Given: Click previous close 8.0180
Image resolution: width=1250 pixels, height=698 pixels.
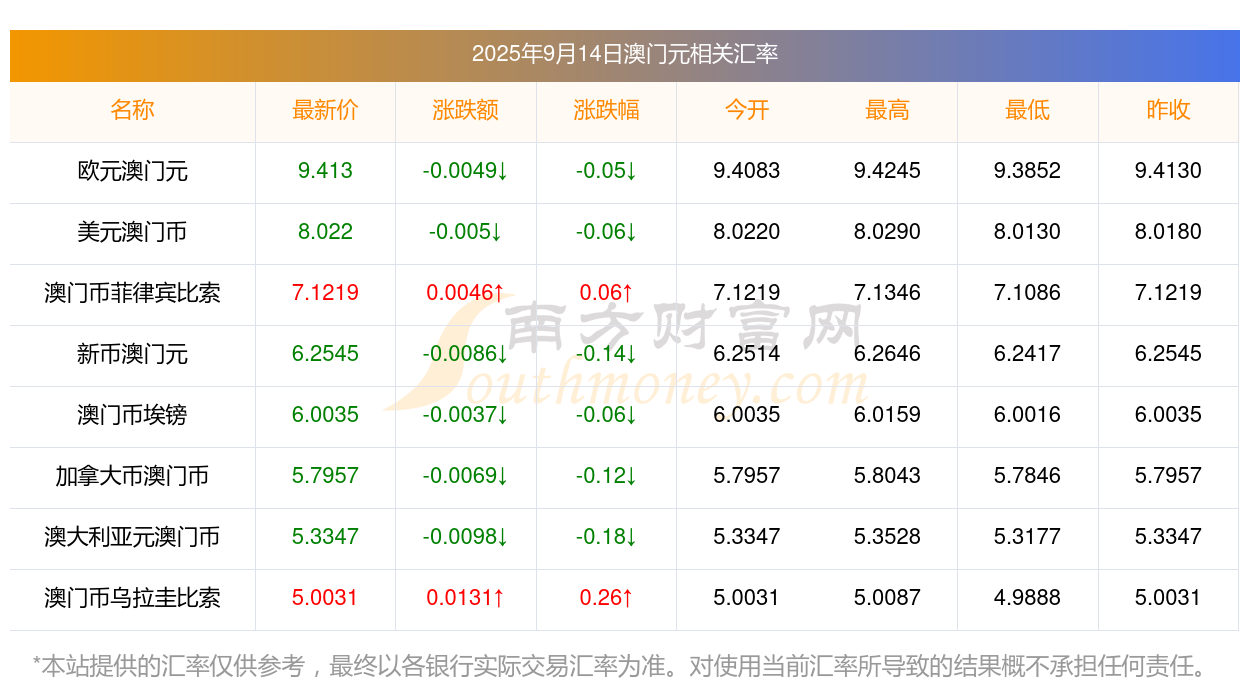Looking at the screenshot, I should pyautogui.click(x=1168, y=232).
